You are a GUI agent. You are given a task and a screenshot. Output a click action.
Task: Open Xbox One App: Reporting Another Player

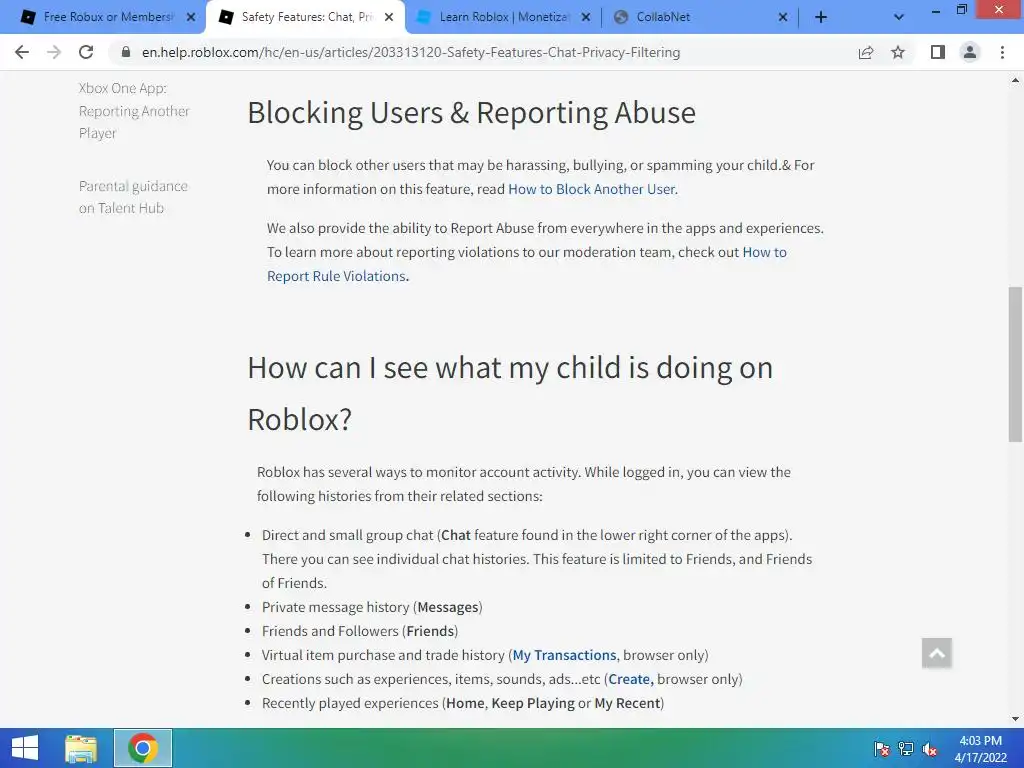(134, 110)
